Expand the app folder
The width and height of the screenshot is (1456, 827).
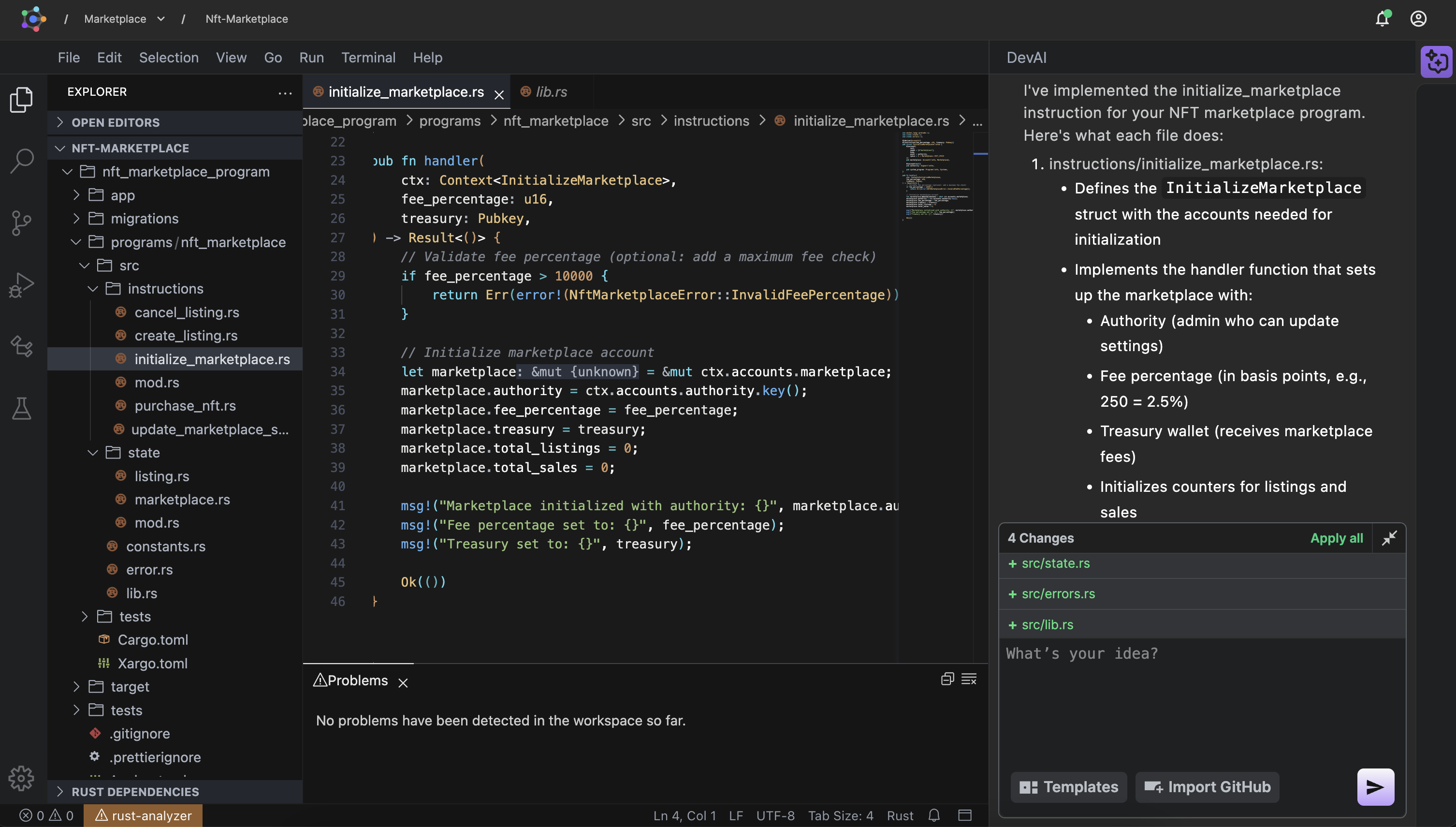tap(175, 195)
